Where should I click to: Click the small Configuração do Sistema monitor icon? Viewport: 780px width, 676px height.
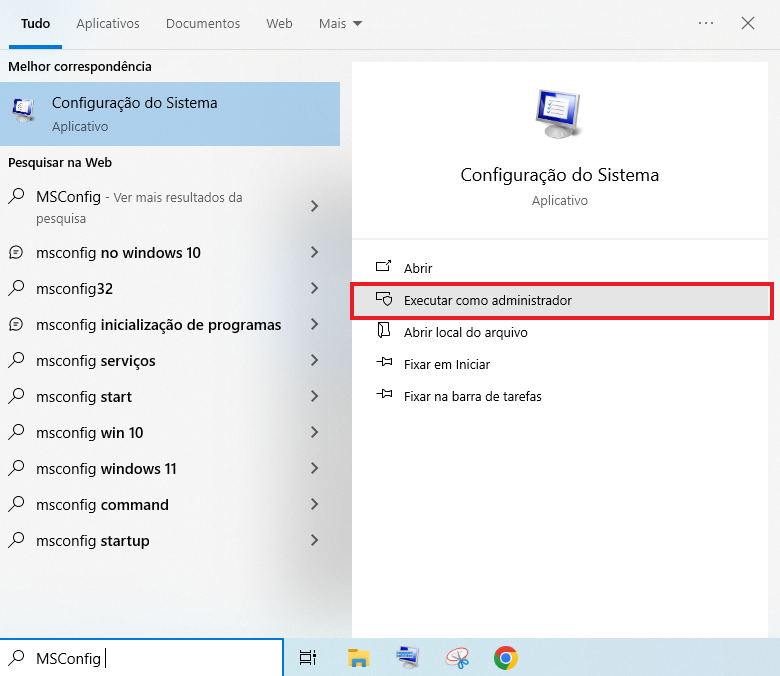(23, 110)
